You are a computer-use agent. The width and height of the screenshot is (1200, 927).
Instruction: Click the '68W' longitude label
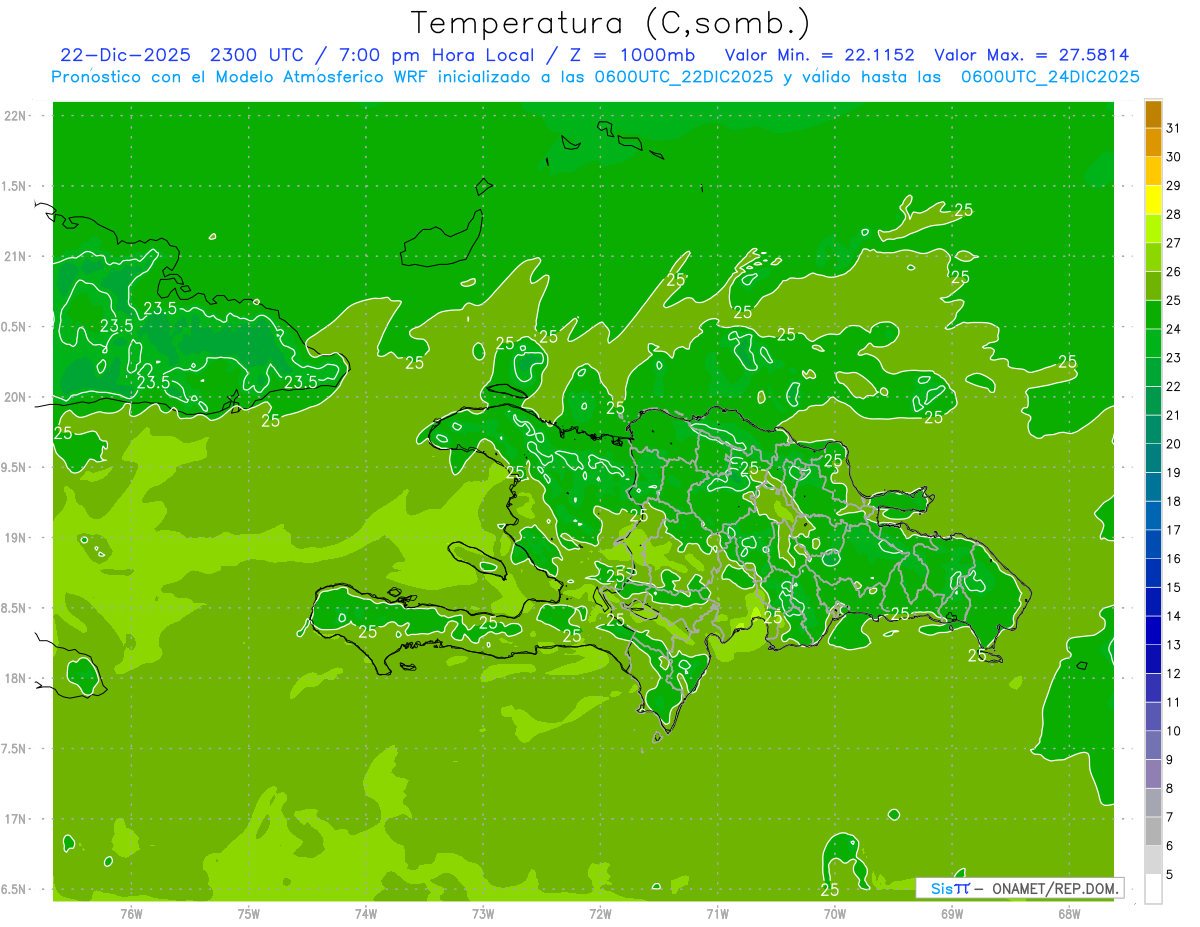1068,913
